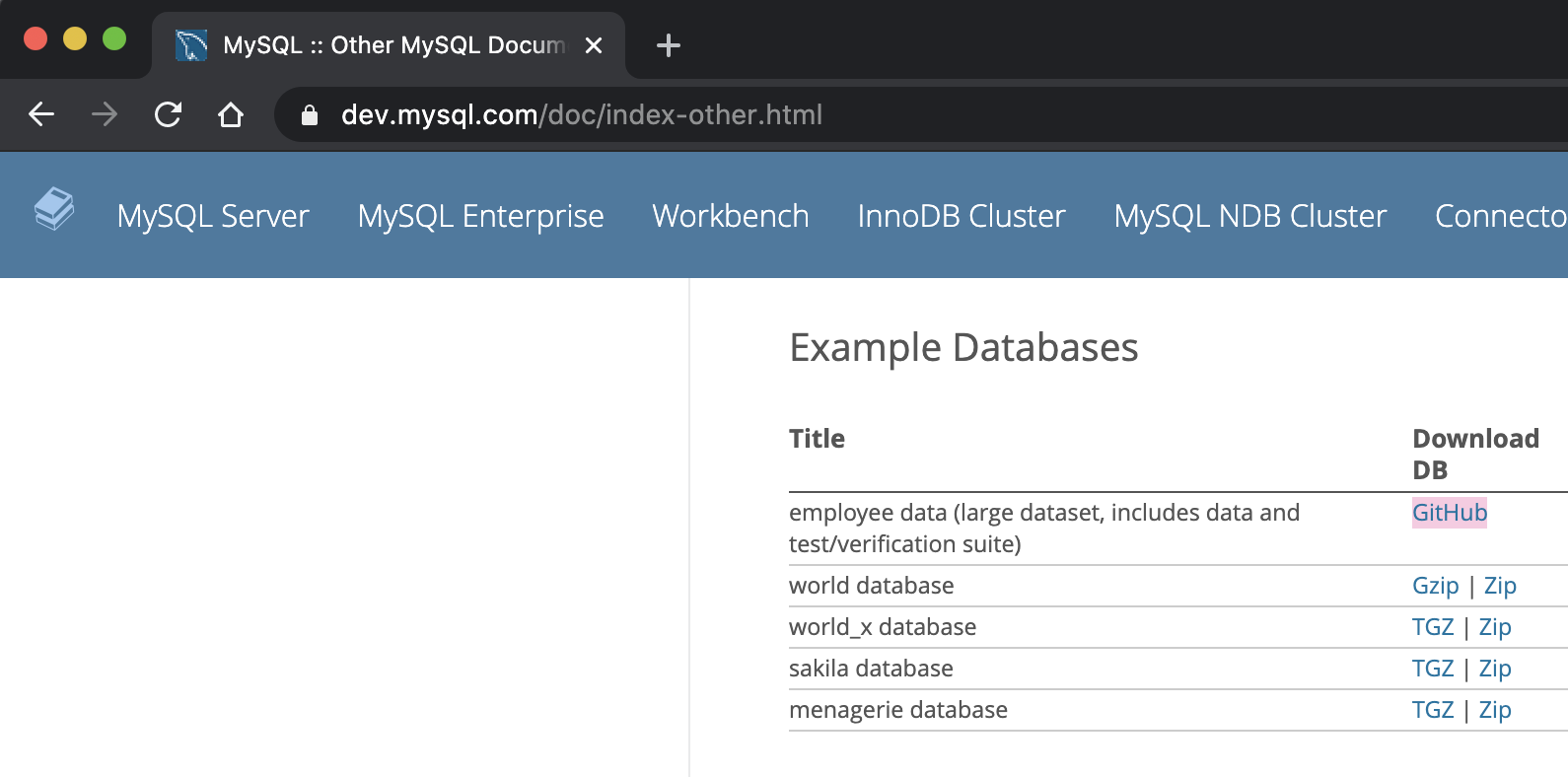Screen dimensions: 1568x777
Task: Click the Title column header
Action: click(x=817, y=439)
